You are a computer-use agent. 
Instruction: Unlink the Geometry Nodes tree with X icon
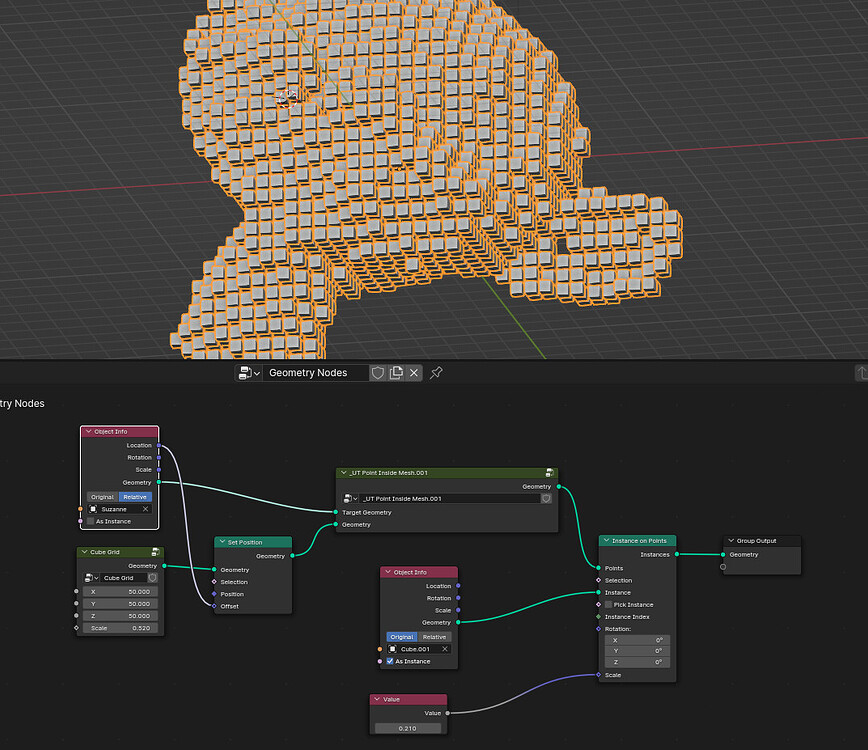click(414, 373)
